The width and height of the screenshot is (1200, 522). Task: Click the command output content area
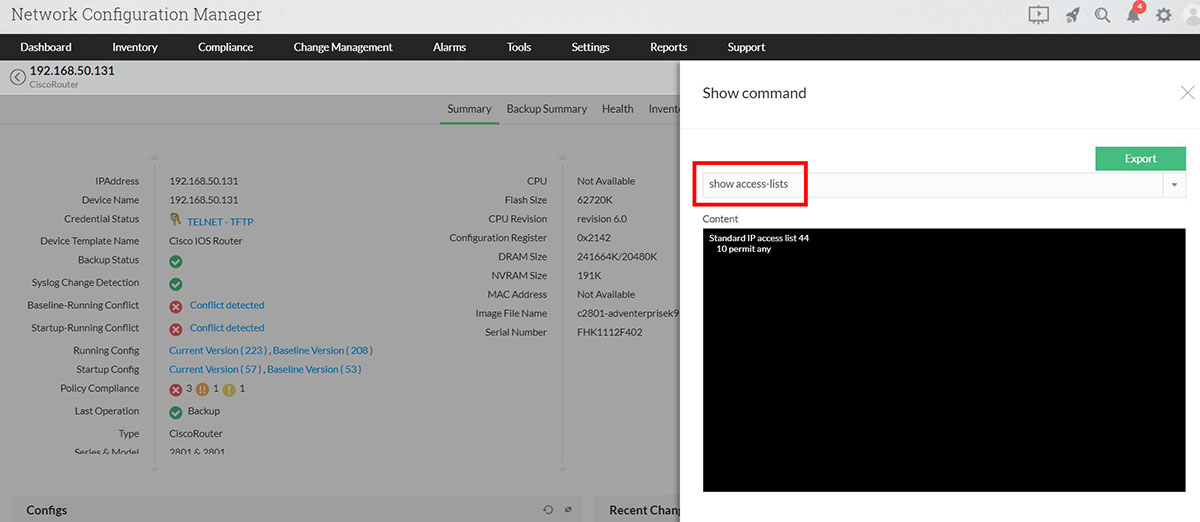pyautogui.click(x=944, y=360)
